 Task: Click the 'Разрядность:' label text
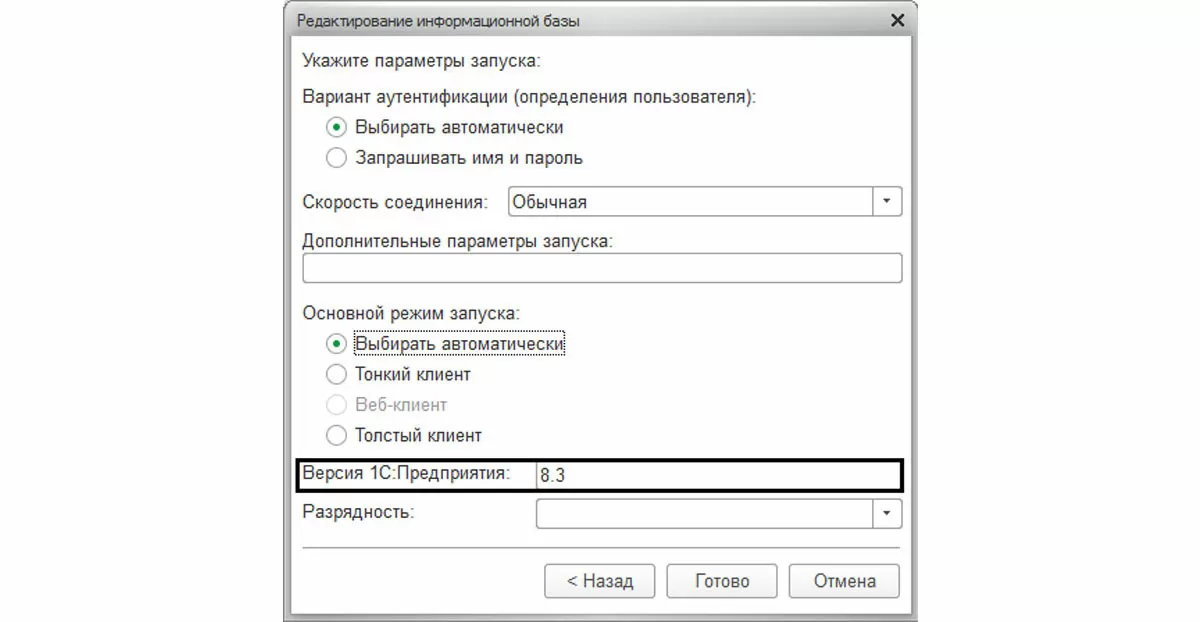pyautogui.click(x=358, y=512)
